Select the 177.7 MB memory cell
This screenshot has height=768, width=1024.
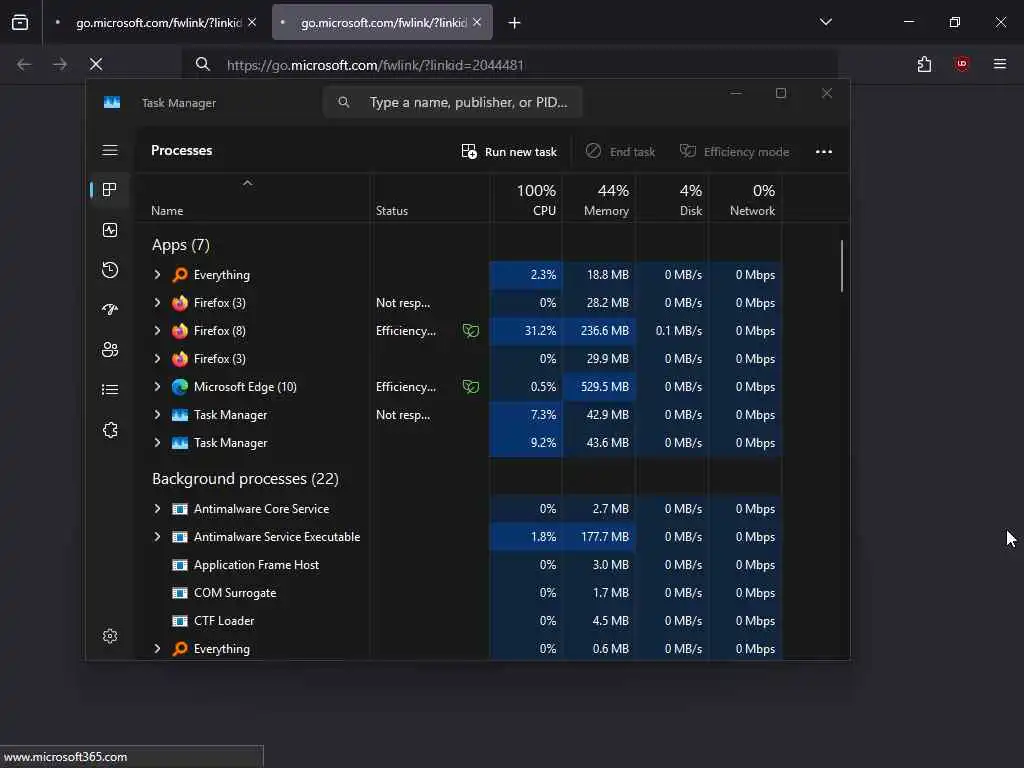point(599,537)
